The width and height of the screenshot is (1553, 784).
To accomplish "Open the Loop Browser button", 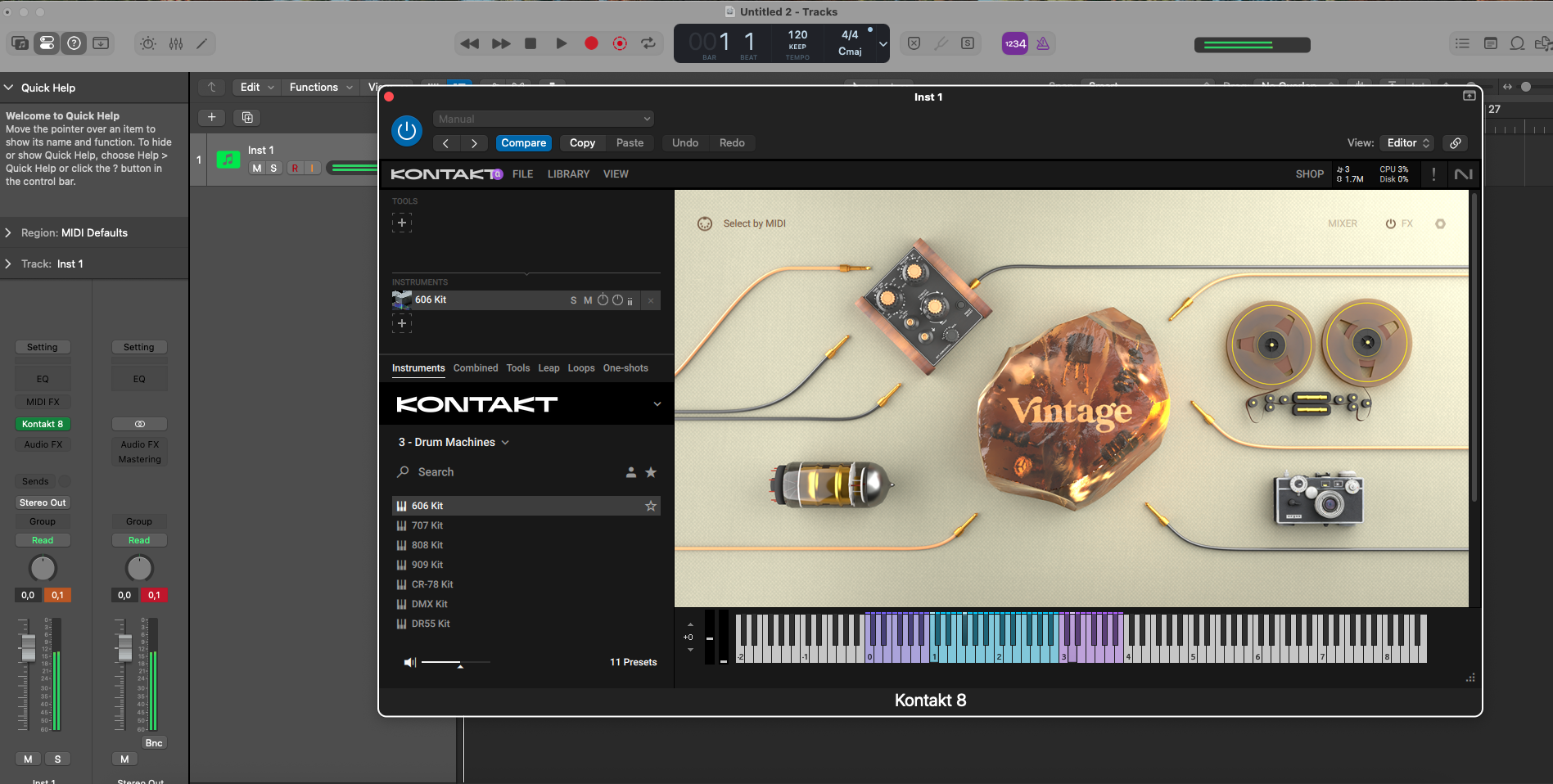I will click(x=1517, y=43).
